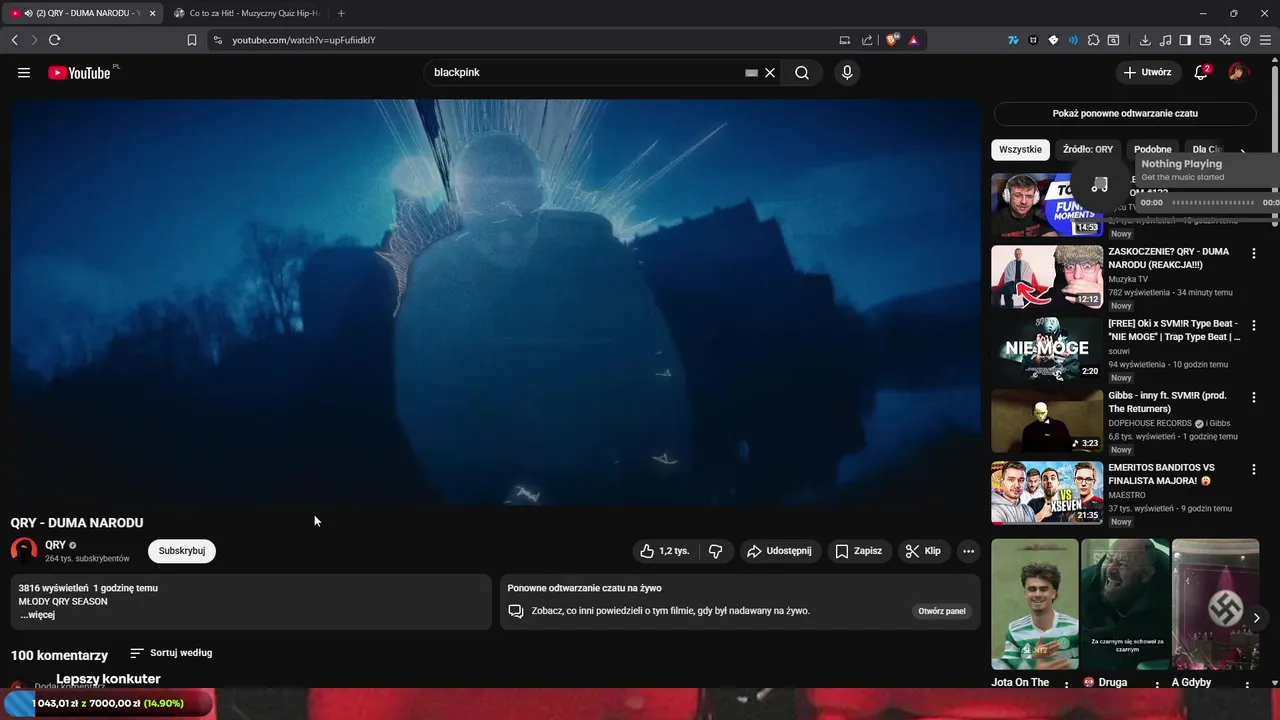1280x720 pixels.
Task: Open the browser main menu icon
Action: 1266,40
